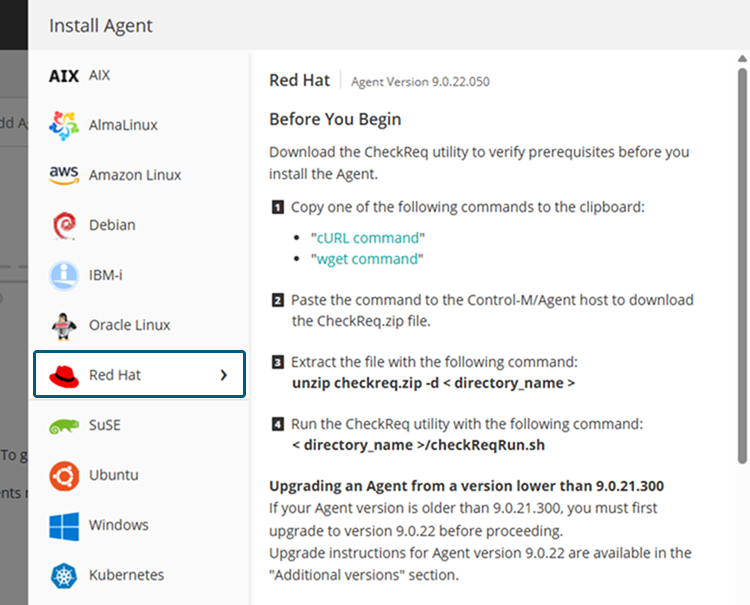
Task: Click the Oracle Linux penguin icon
Action: pyautogui.click(x=64, y=325)
